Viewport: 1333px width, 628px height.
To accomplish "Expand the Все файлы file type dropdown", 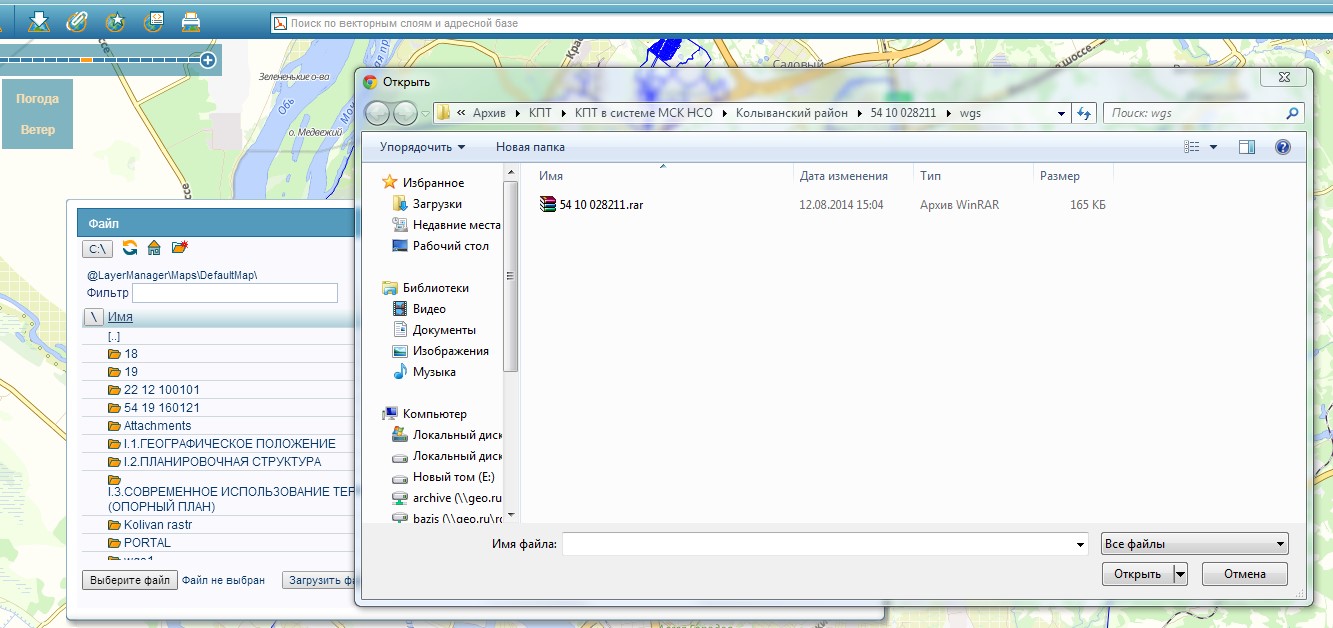I will (x=1194, y=545).
